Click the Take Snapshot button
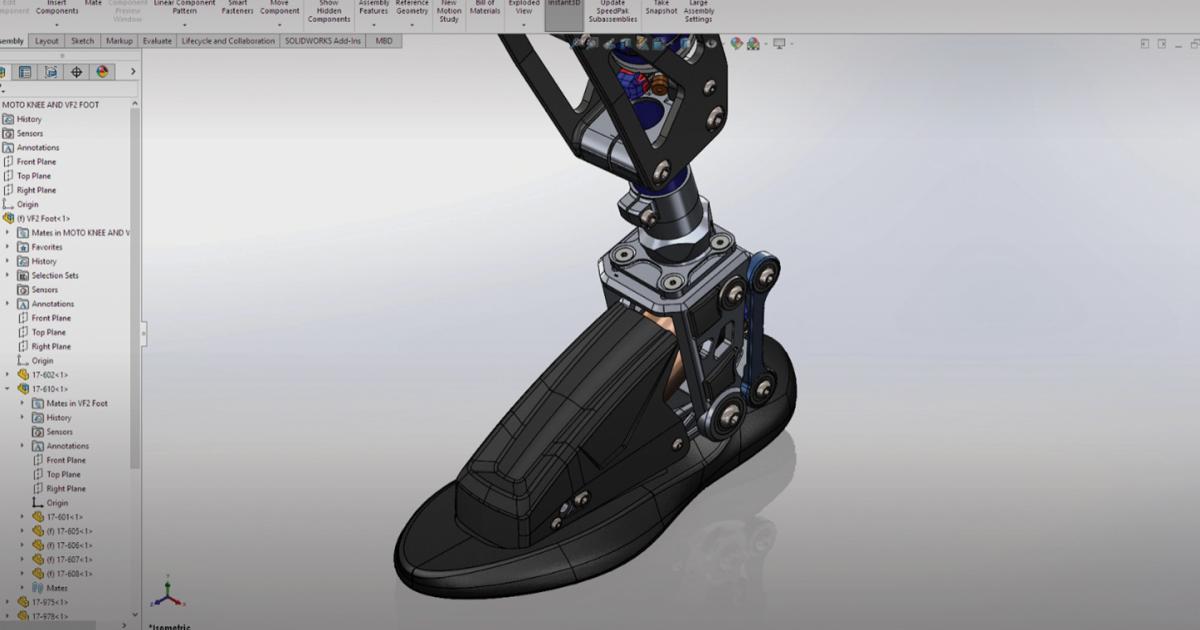 coord(661,8)
